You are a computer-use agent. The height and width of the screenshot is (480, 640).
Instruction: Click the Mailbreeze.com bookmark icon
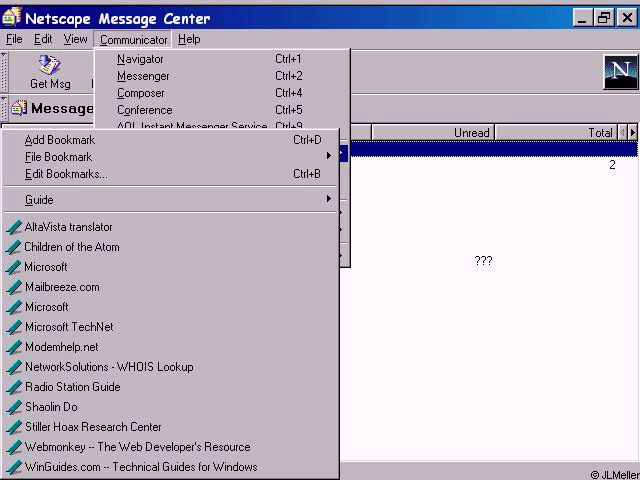tap(14, 287)
